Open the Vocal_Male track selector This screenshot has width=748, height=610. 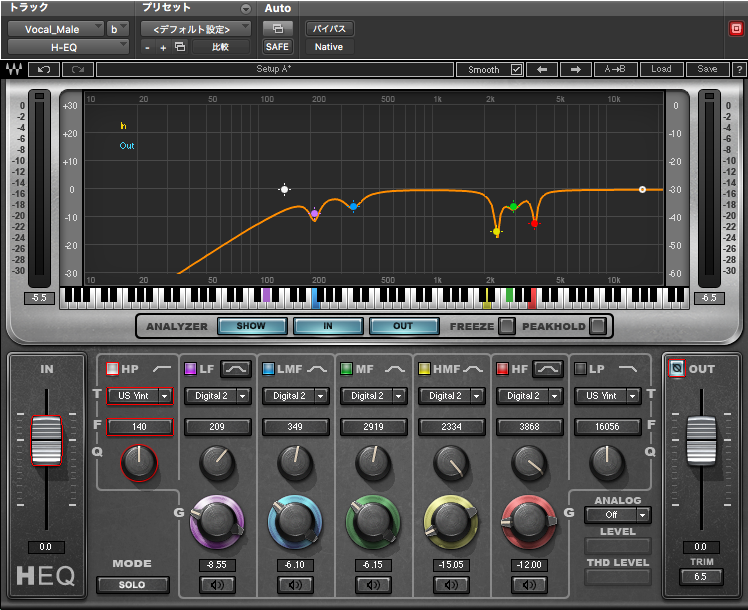point(55,29)
